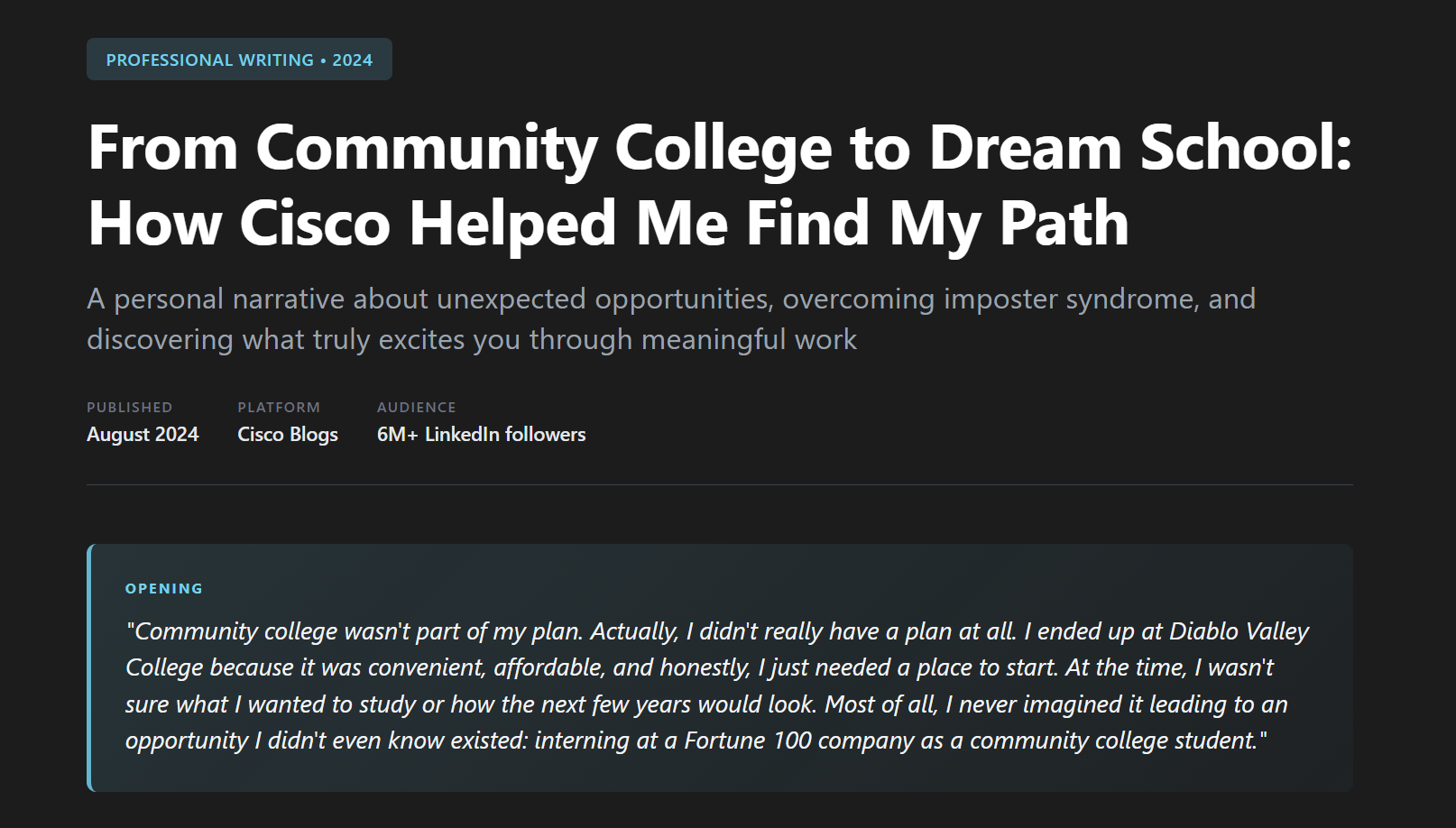Image resolution: width=1456 pixels, height=828 pixels.
Task: Click the Professional Writing 2024 badge
Action: [x=239, y=60]
